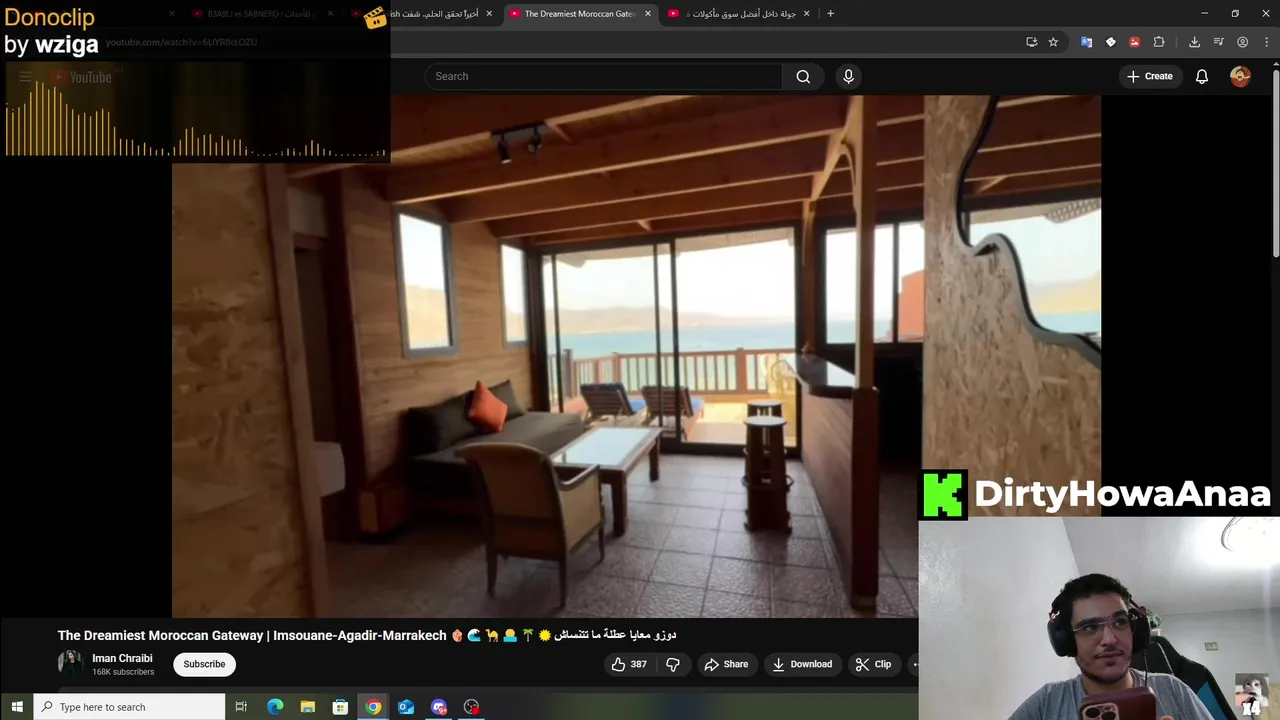Screen dimensions: 1280x720
Task: Bookmark this page with the star icon
Action: [x=1053, y=42]
